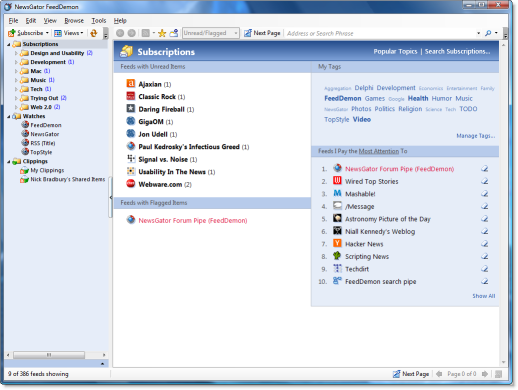Screen dimensions: 518x390
Task: Click the Show All link
Action: coord(484,296)
